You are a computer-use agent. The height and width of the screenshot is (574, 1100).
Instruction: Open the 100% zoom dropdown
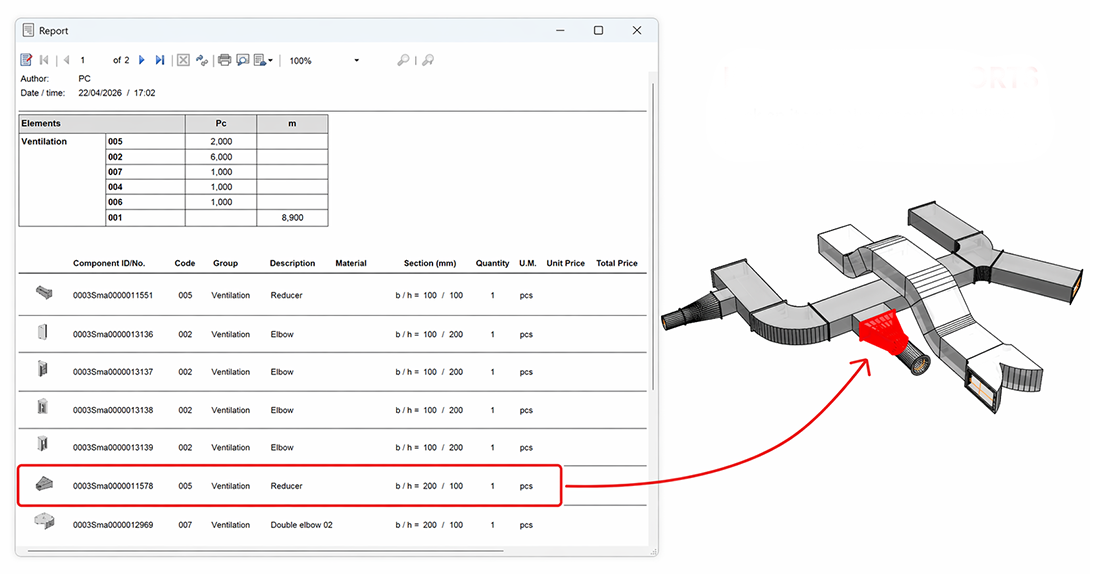point(356,60)
